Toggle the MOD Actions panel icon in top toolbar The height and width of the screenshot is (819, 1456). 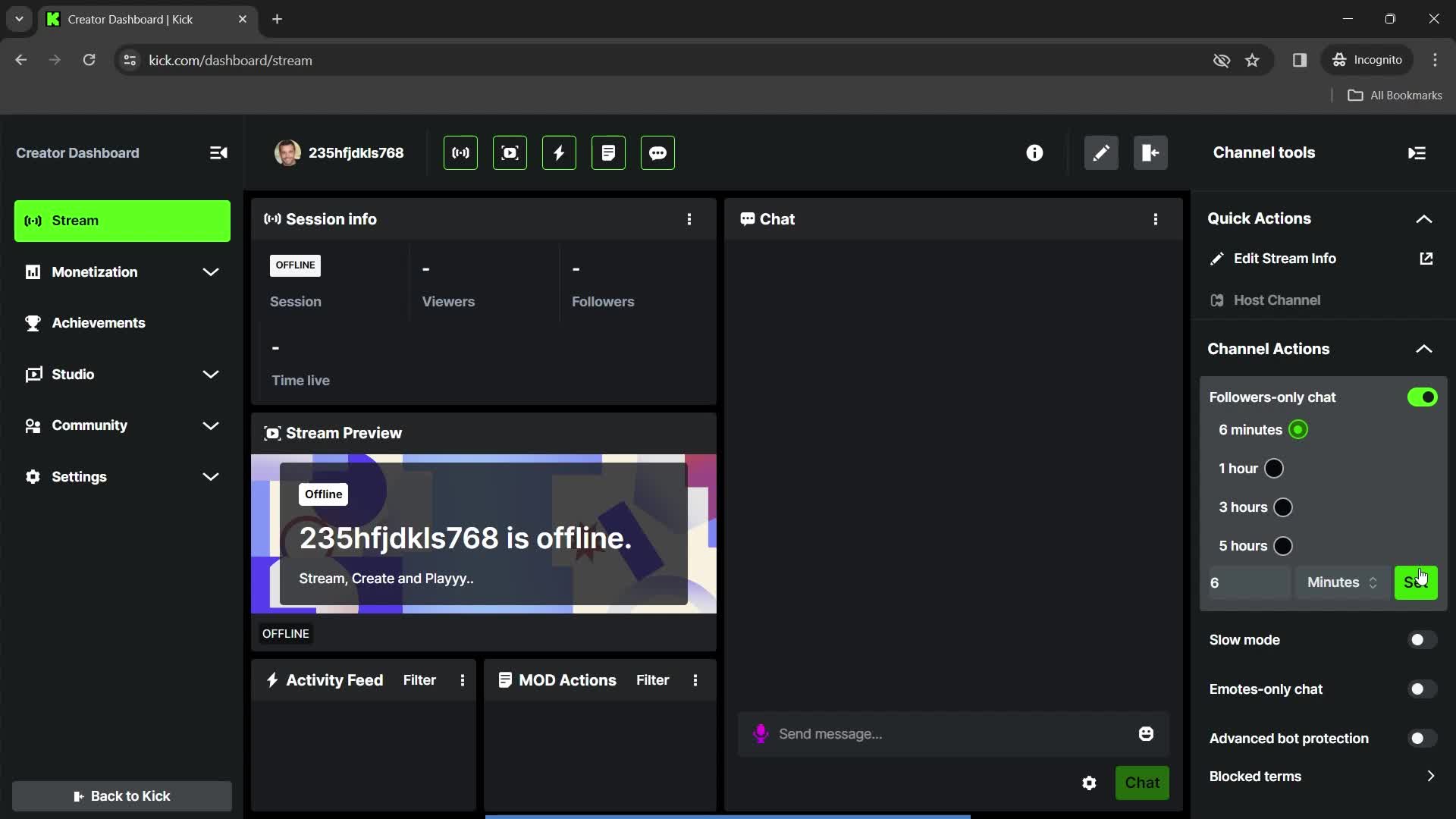tap(608, 153)
